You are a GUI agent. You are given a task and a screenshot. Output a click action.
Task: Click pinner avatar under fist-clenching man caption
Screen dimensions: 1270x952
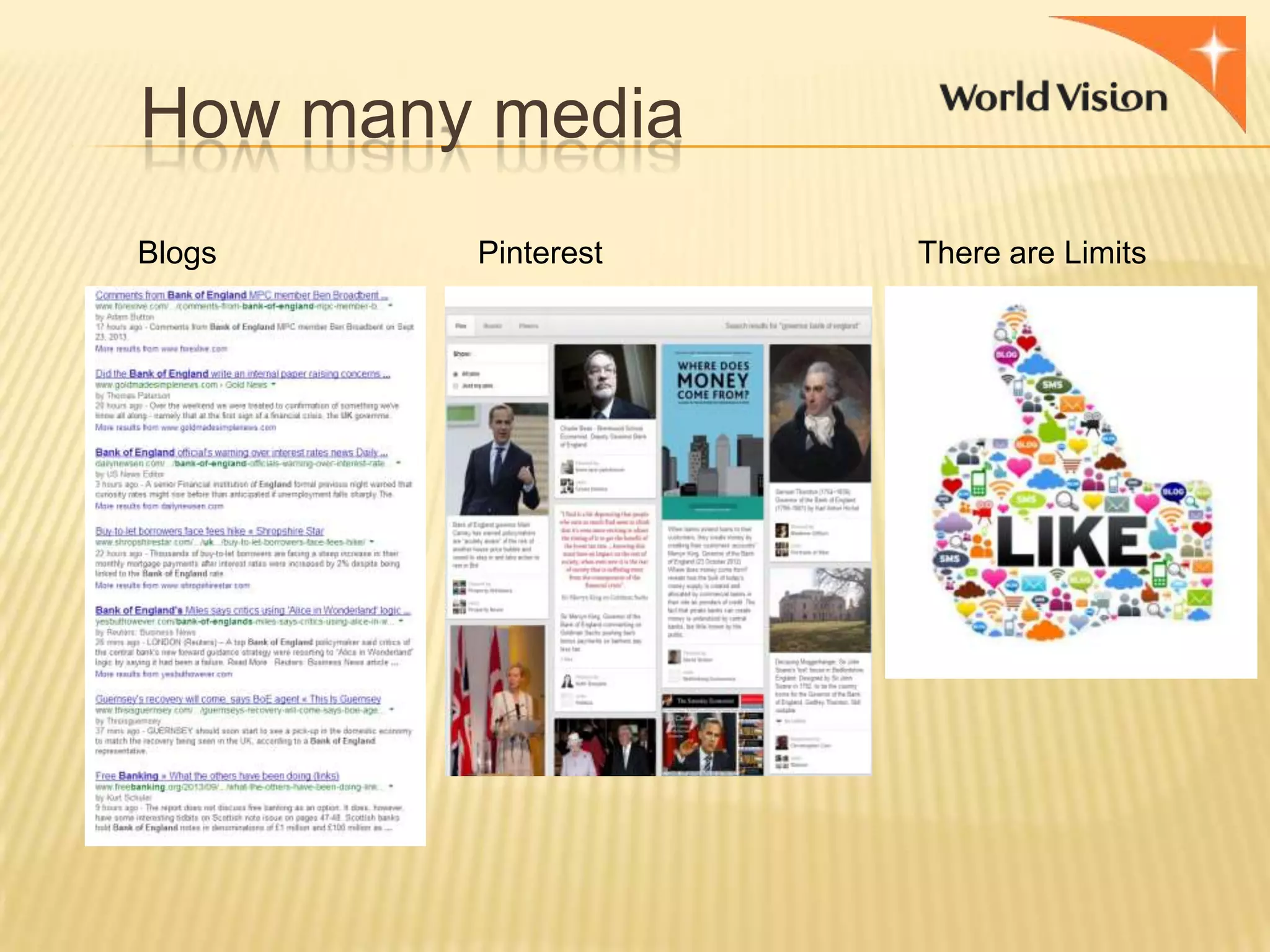tap(459, 587)
